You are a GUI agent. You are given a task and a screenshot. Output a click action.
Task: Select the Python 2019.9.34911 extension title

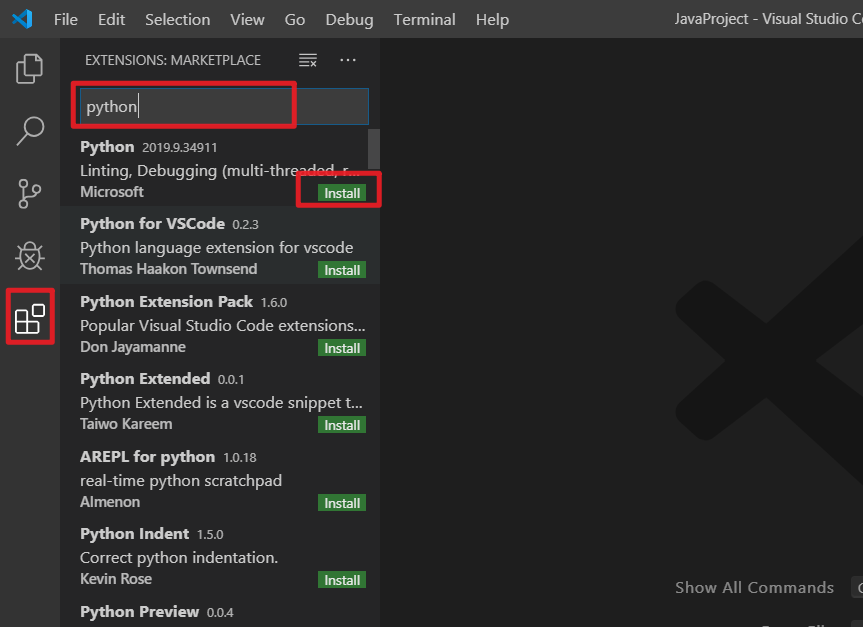pos(107,147)
